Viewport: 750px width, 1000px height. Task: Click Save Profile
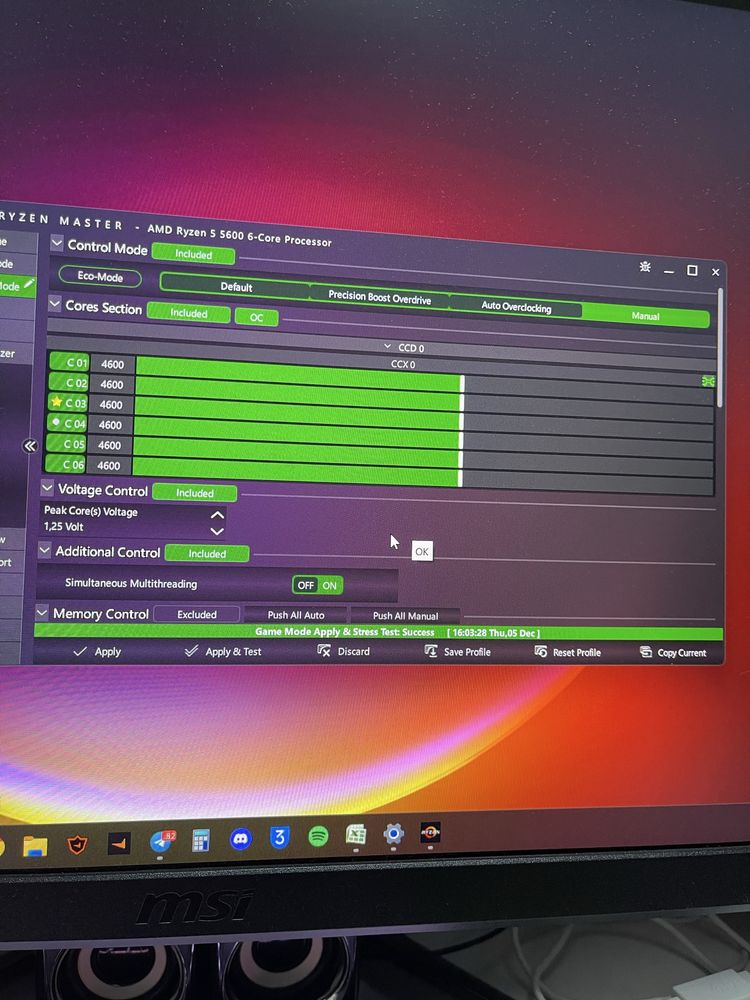pos(457,652)
